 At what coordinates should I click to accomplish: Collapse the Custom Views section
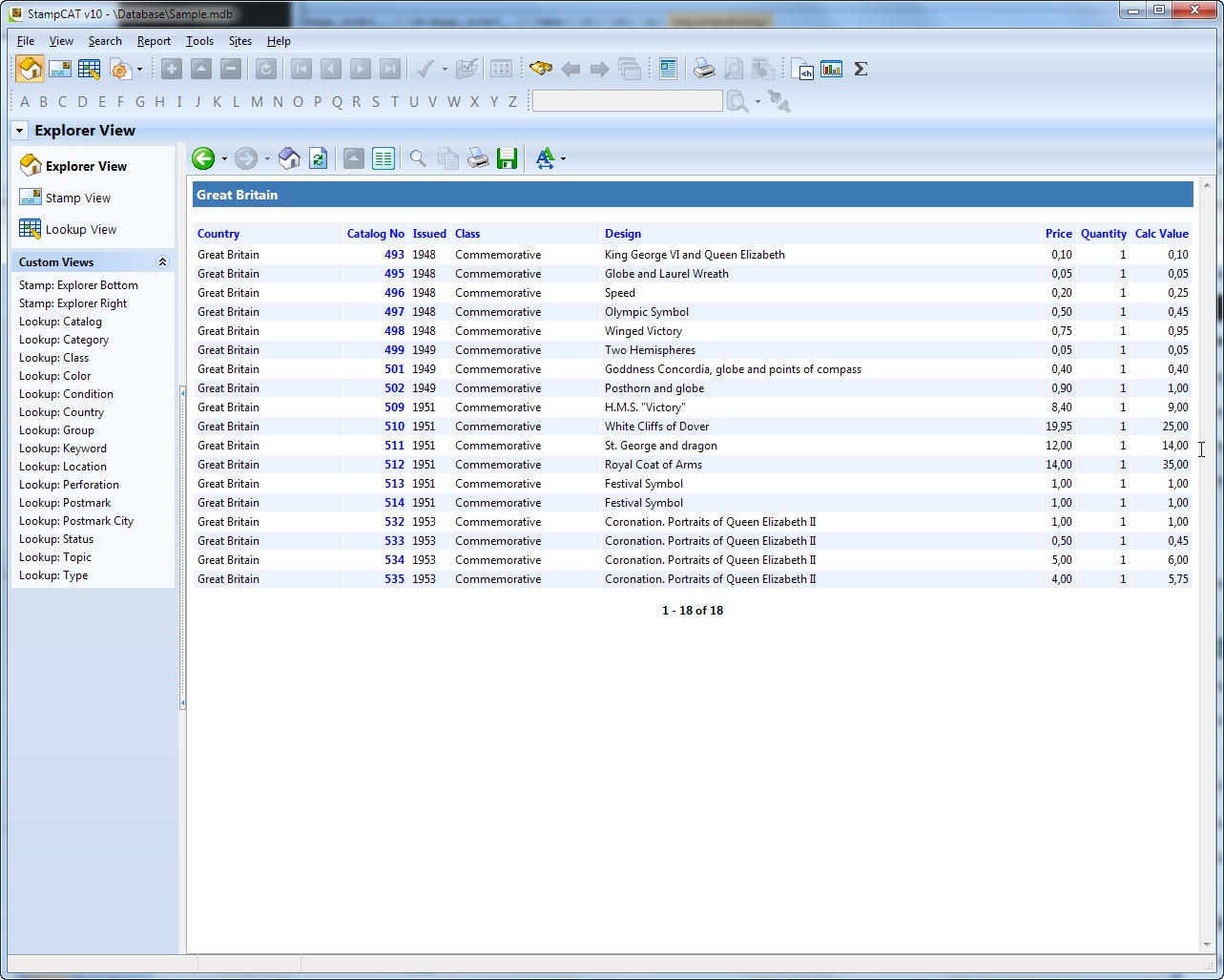pos(162,262)
